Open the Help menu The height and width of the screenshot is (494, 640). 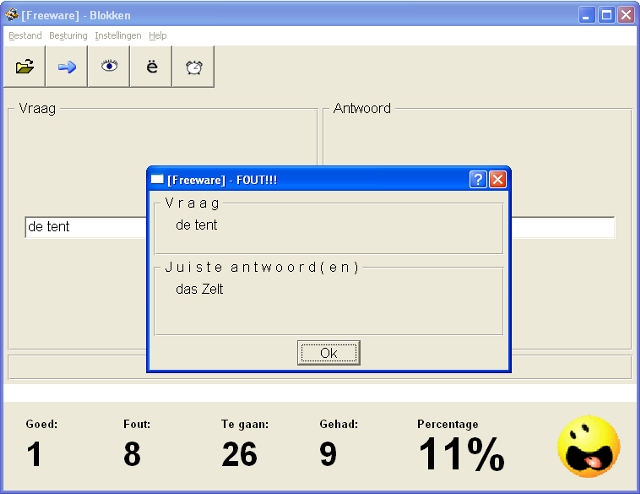[x=158, y=36]
